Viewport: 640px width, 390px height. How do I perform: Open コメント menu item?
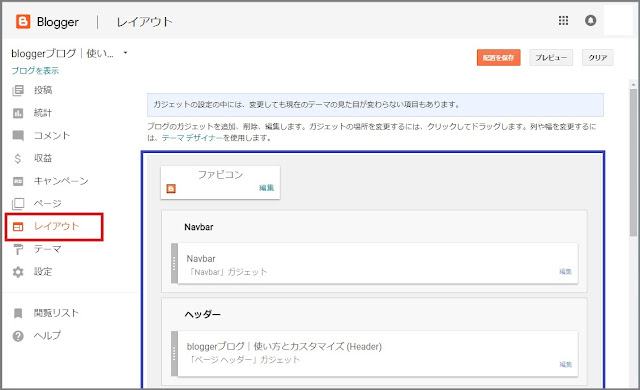pyautogui.click(x=52, y=136)
